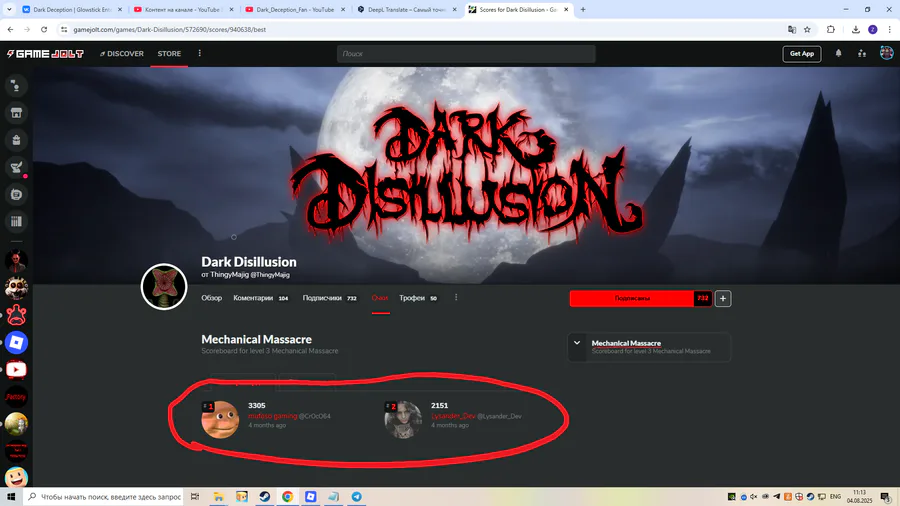Screen dimensions: 900x506
Task: Open Telegram from the taskbar
Action: click(356, 496)
